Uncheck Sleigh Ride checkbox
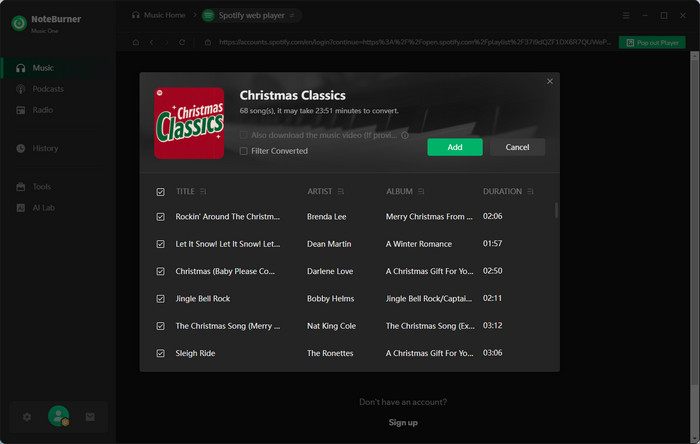 point(161,353)
